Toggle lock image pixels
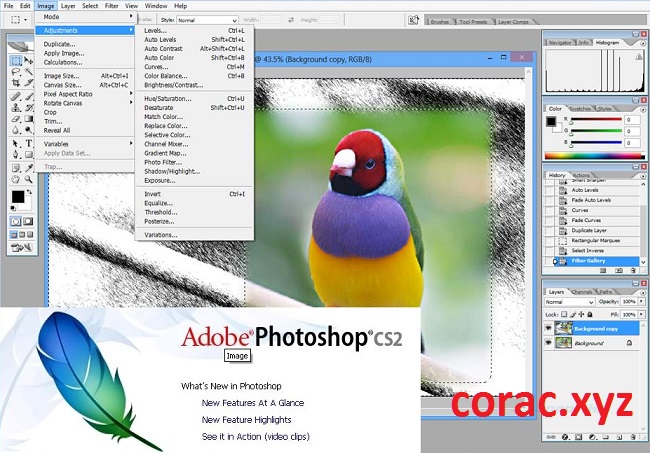This screenshot has height=453, width=650. (x=573, y=314)
